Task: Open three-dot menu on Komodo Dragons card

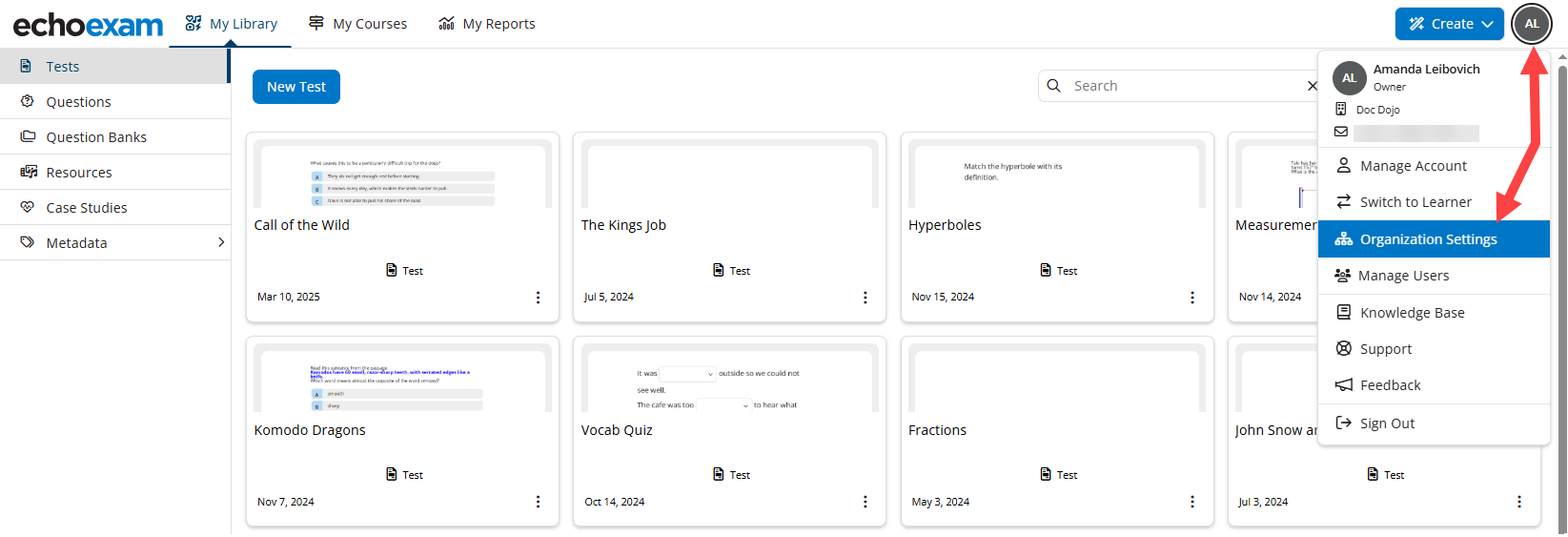Action: [538, 502]
